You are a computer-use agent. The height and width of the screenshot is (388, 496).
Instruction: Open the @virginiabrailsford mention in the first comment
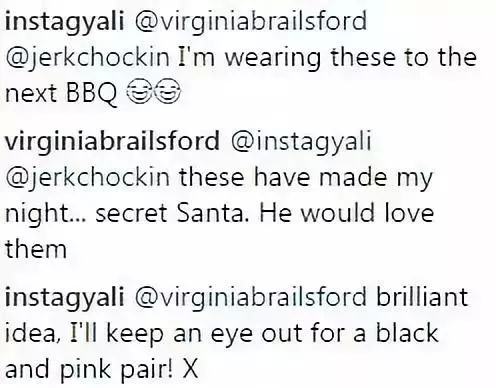250,22
